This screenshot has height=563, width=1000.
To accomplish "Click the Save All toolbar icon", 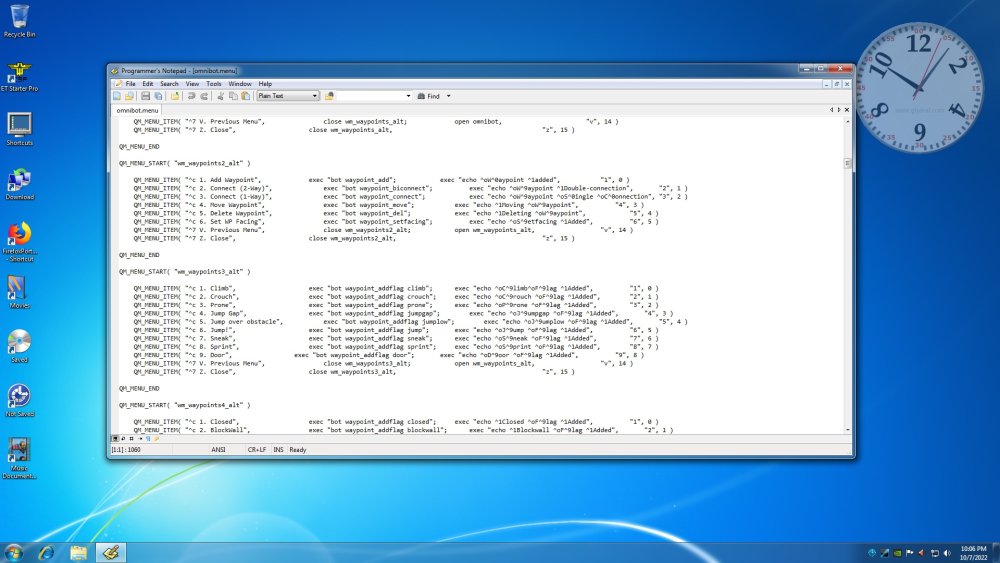I will [x=158, y=96].
